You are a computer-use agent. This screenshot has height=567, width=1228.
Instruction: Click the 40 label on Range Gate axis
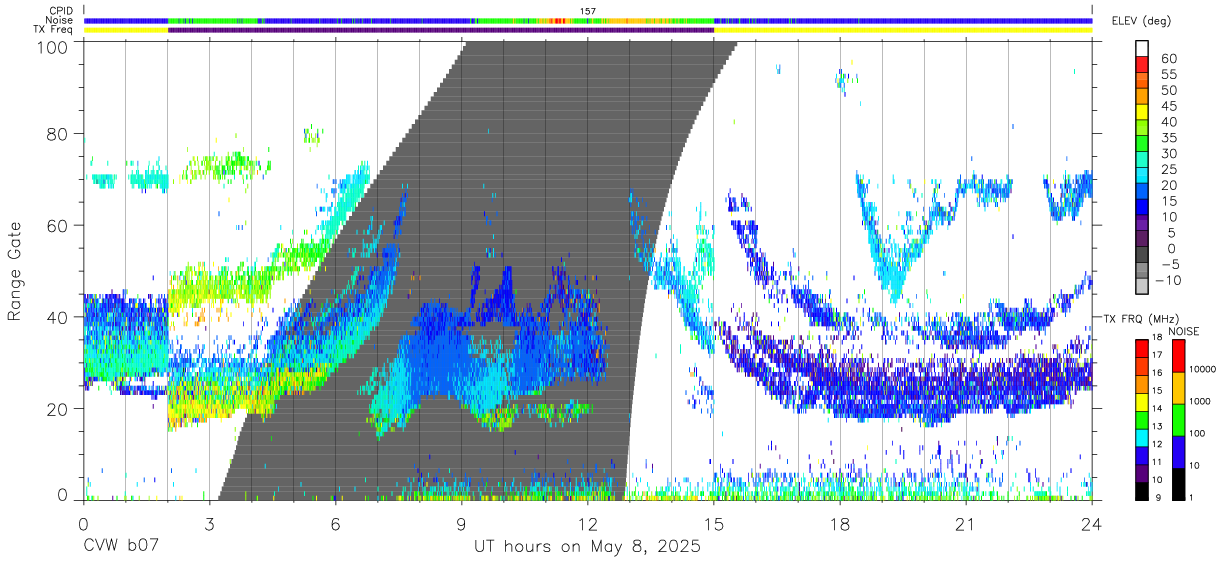pos(59,317)
